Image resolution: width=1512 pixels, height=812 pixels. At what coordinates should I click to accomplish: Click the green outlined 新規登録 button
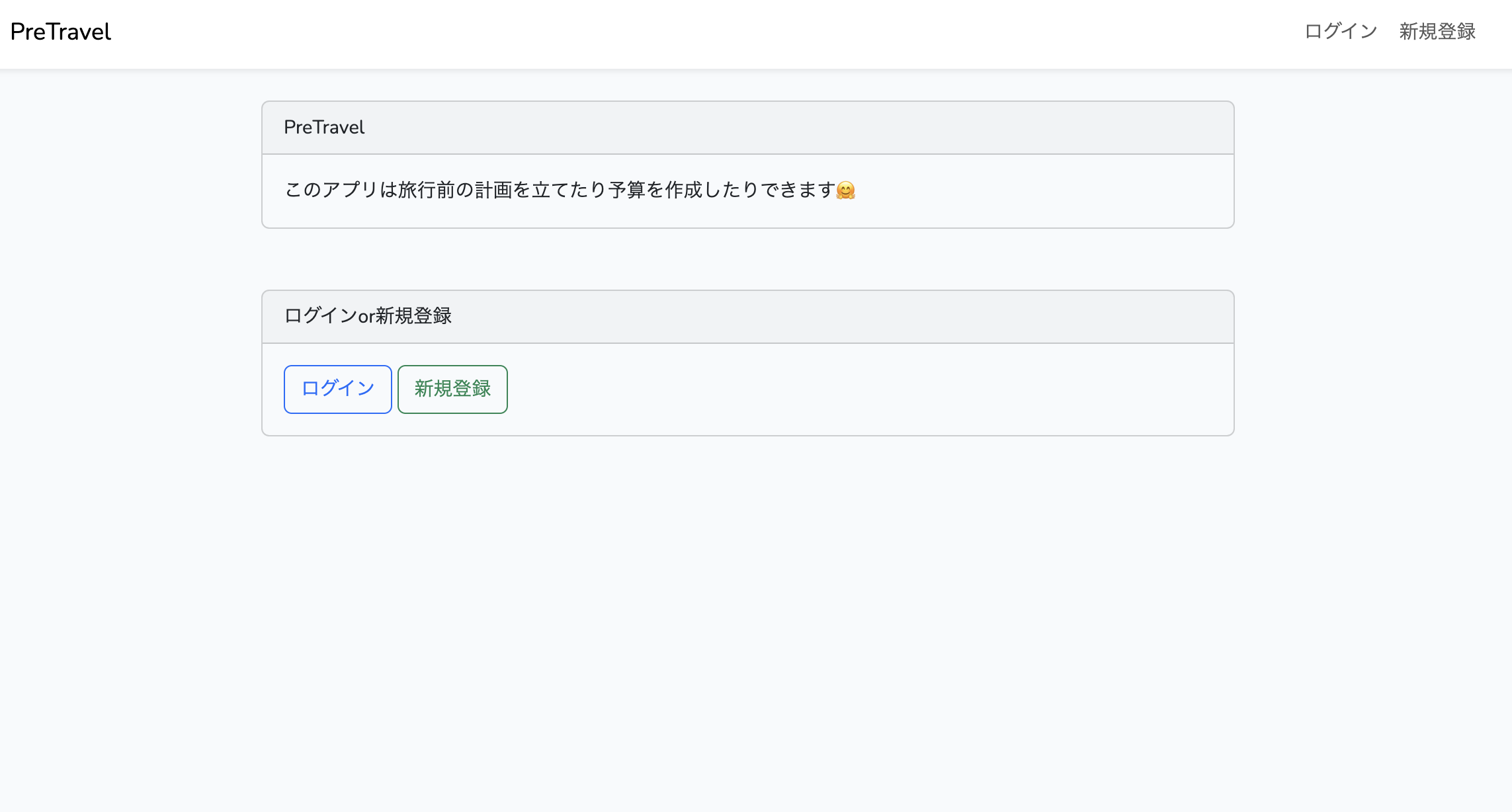pyautogui.click(x=452, y=389)
